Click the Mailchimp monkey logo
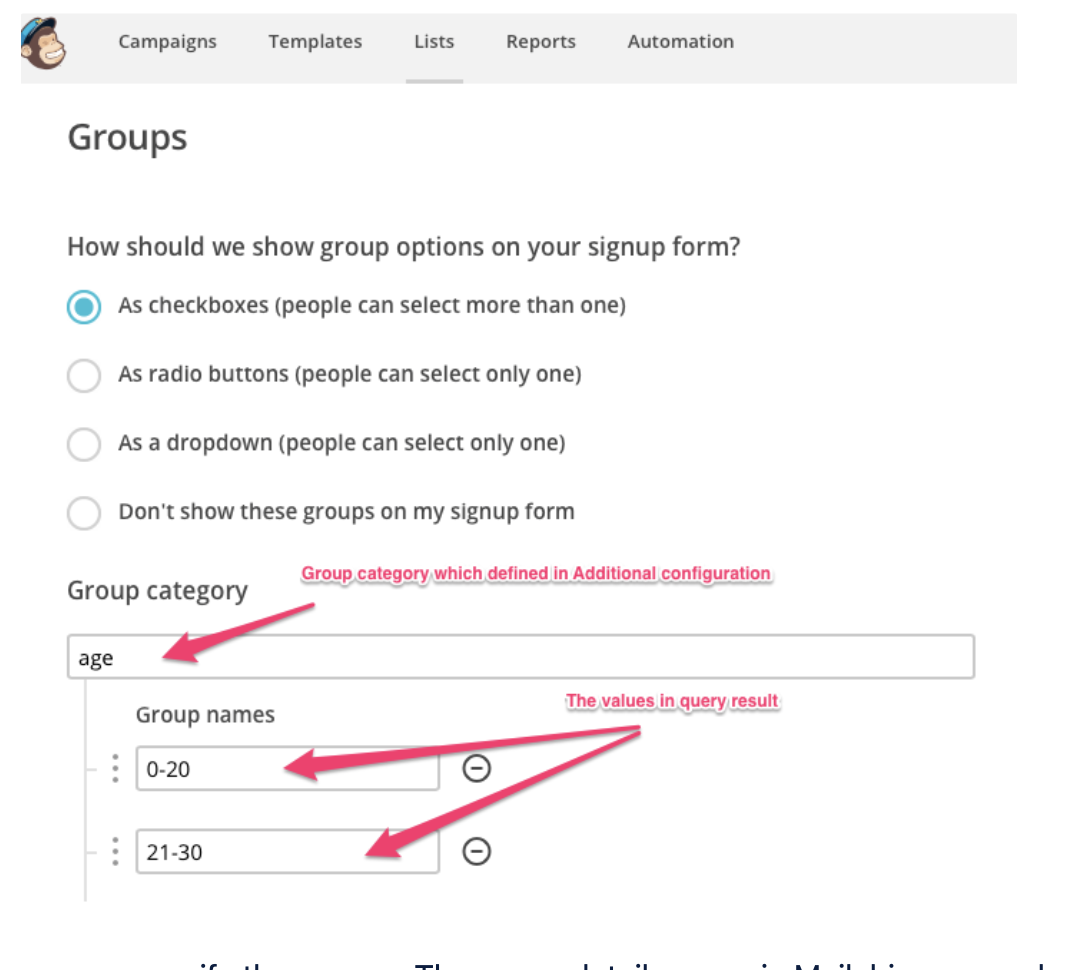This screenshot has width=1070, height=970. point(44,44)
